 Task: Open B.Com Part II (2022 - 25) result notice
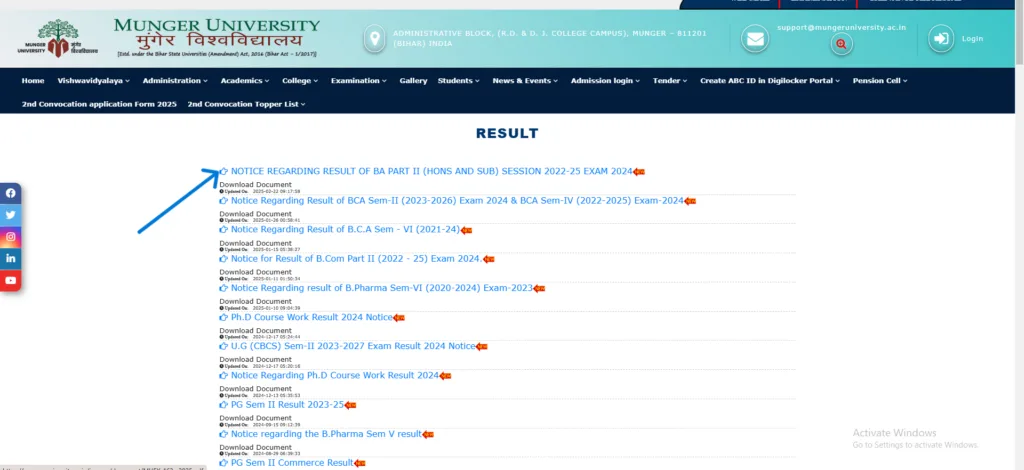pyautogui.click(x=356, y=258)
